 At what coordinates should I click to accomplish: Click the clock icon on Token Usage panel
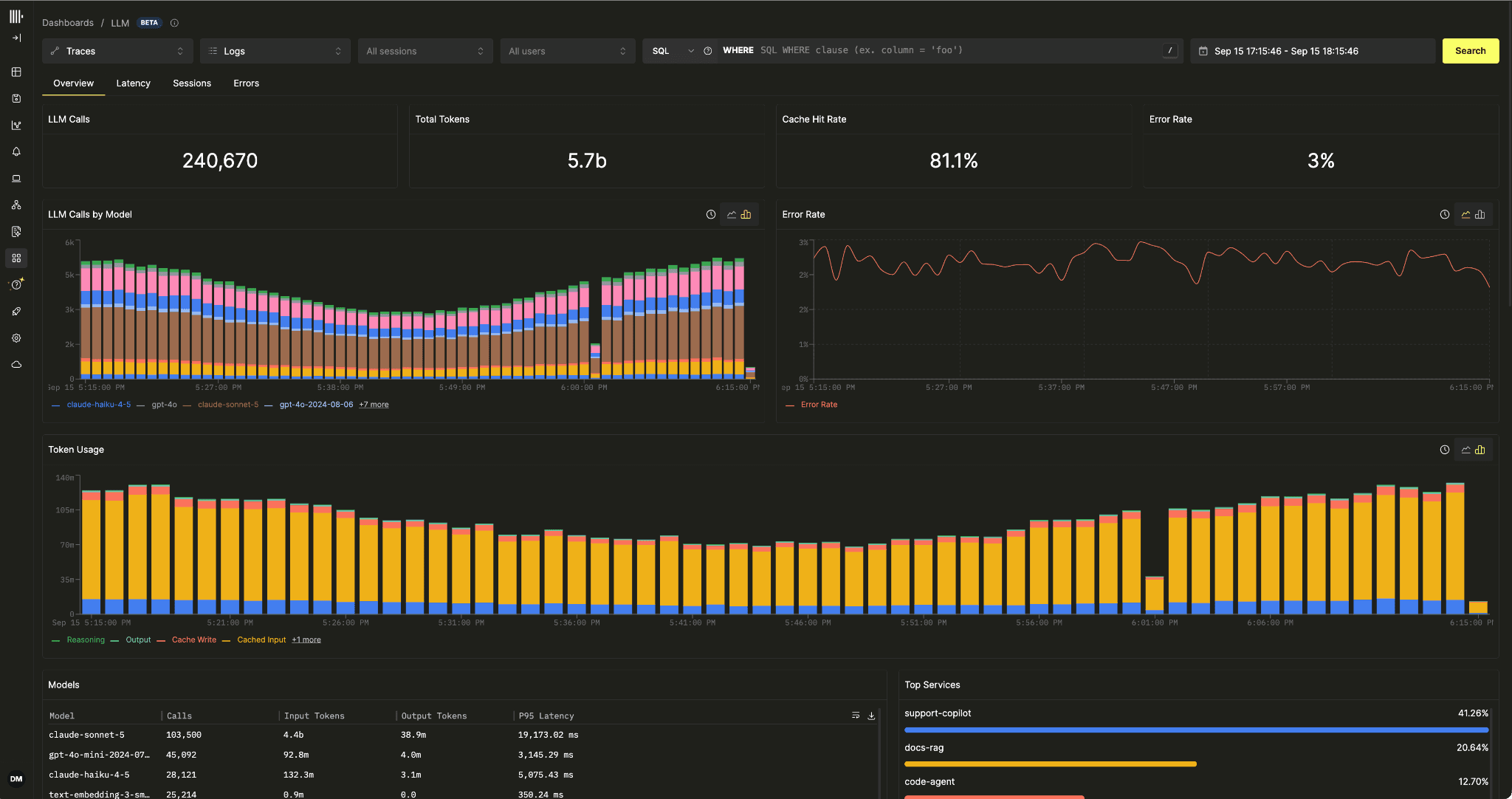[x=1444, y=450]
